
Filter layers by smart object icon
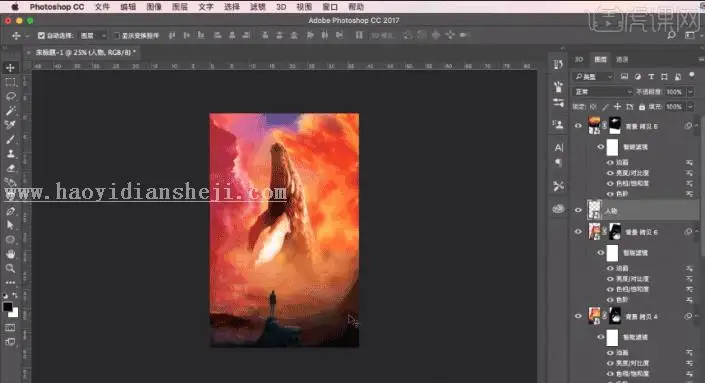[x=678, y=77]
